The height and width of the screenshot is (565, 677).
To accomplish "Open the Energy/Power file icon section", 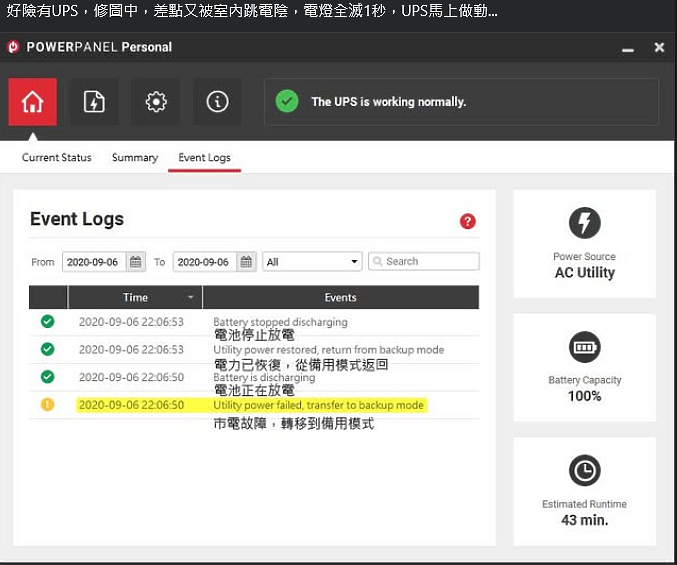I will coord(94,102).
